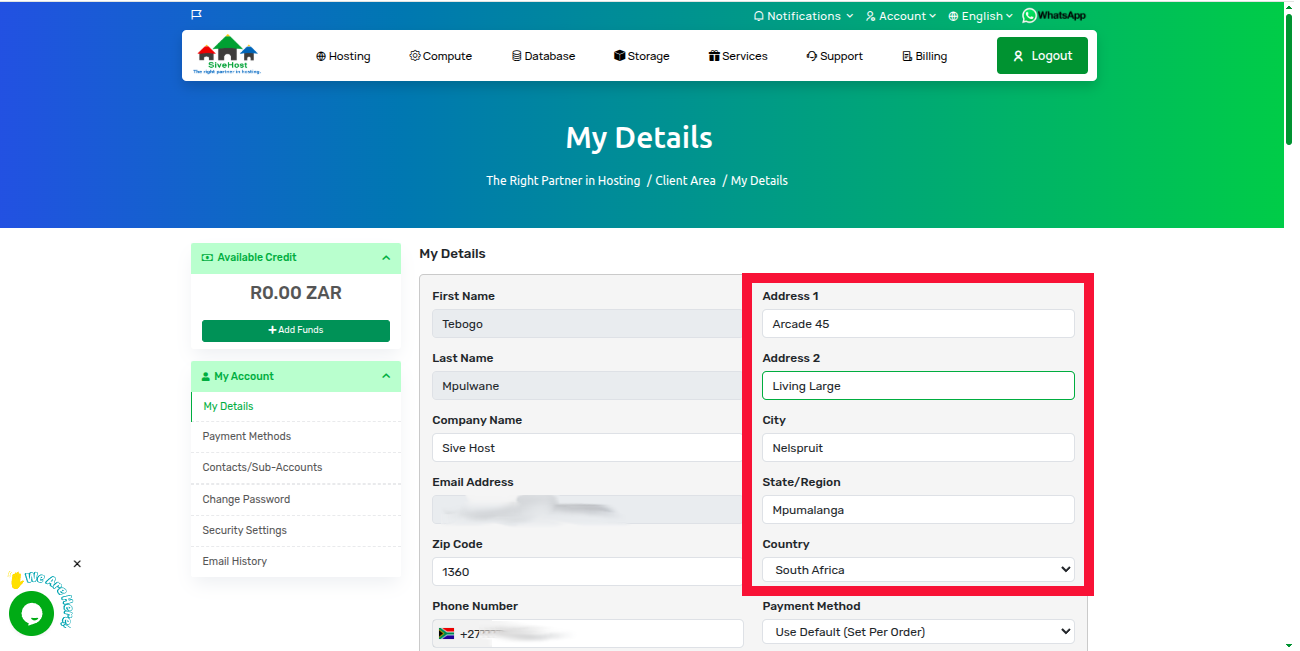Click the Available Credit money icon
The image size is (1300, 651).
[x=207, y=258]
